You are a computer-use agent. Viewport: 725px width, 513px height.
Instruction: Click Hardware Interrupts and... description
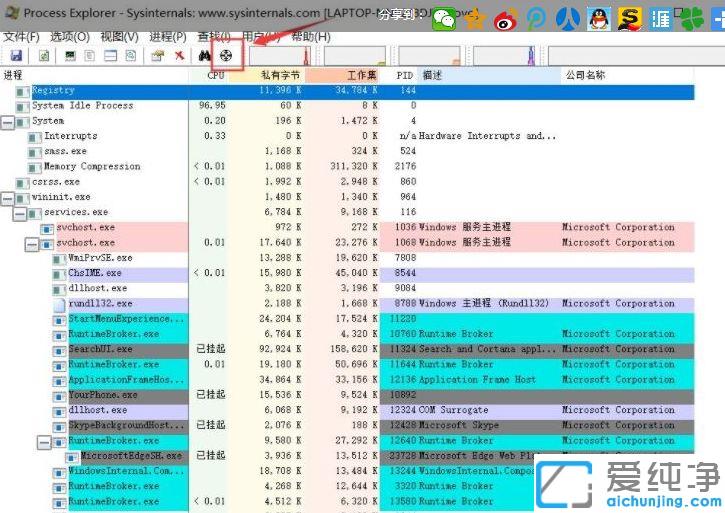[x=487, y=136]
